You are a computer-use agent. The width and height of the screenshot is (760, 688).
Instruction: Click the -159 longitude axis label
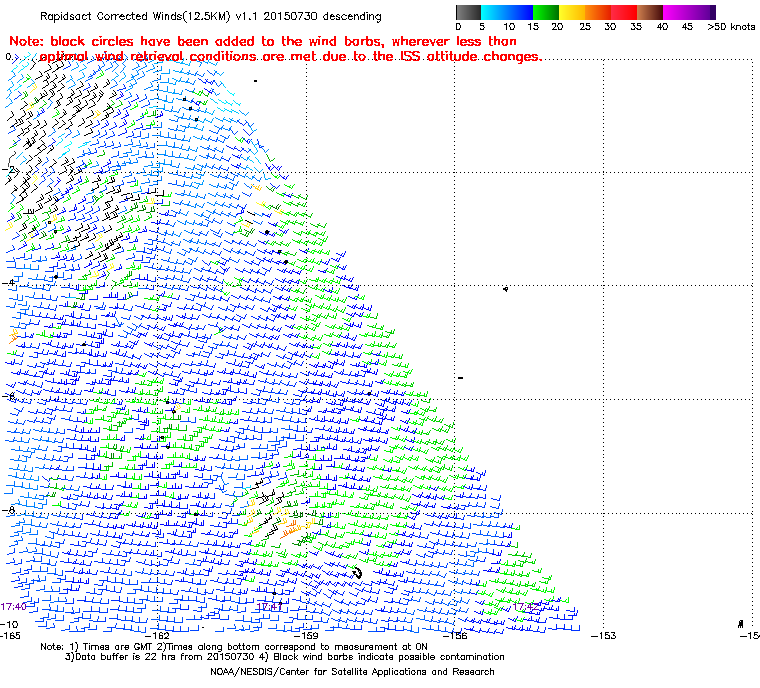[x=307, y=635]
